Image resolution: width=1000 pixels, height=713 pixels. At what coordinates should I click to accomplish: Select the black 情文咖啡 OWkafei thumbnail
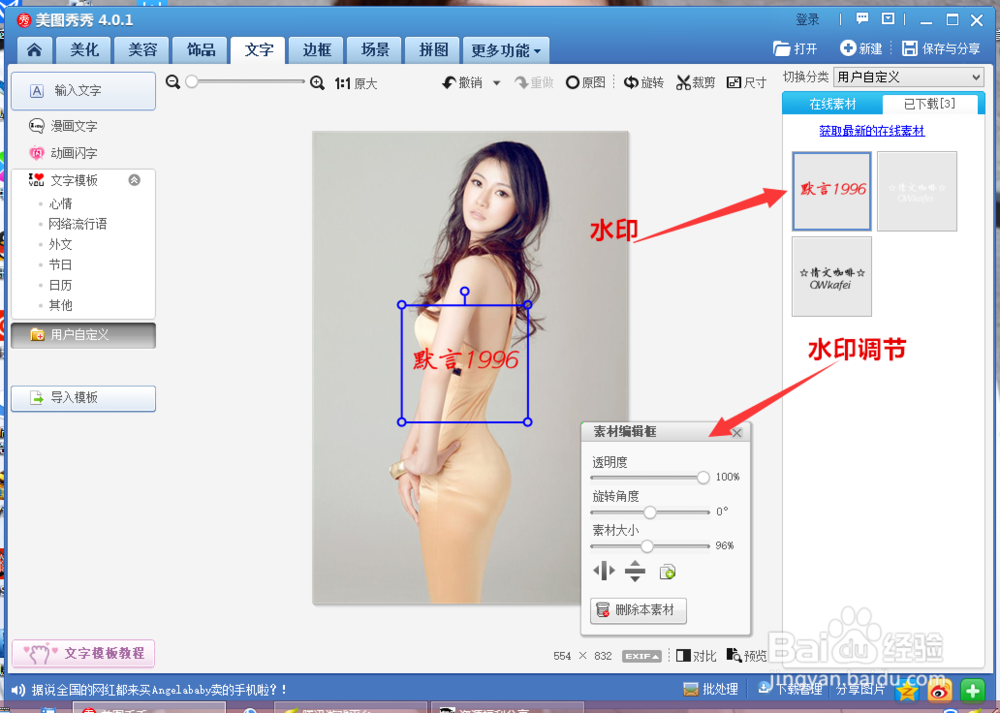tap(832, 276)
